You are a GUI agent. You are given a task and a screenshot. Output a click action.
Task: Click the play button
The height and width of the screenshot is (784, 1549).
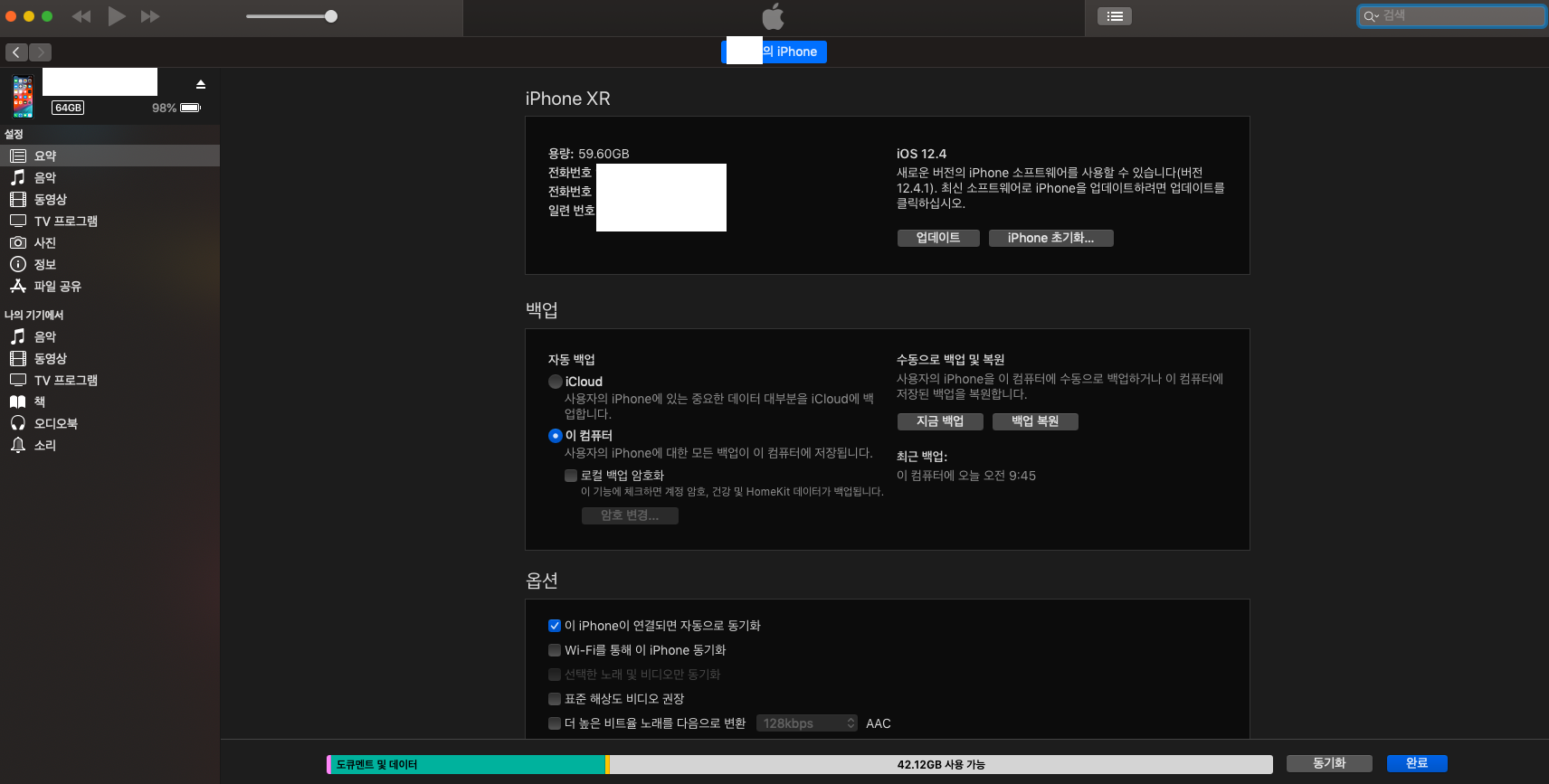pyautogui.click(x=117, y=15)
